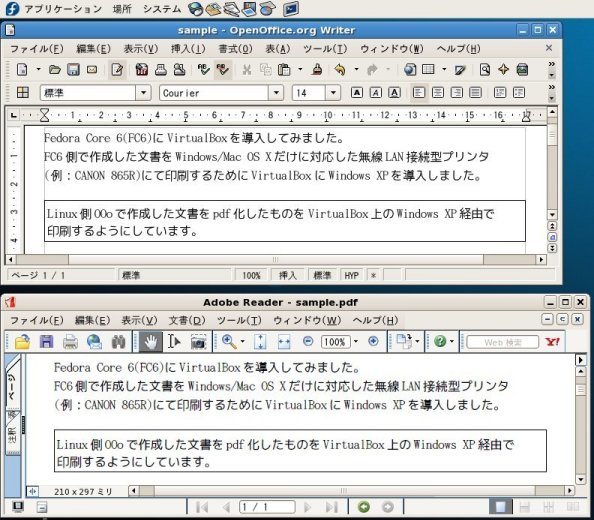Open the 文書(D) menu in Adobe Reader
The width and height of the screenshot is (594, 520).
[187, 320]
